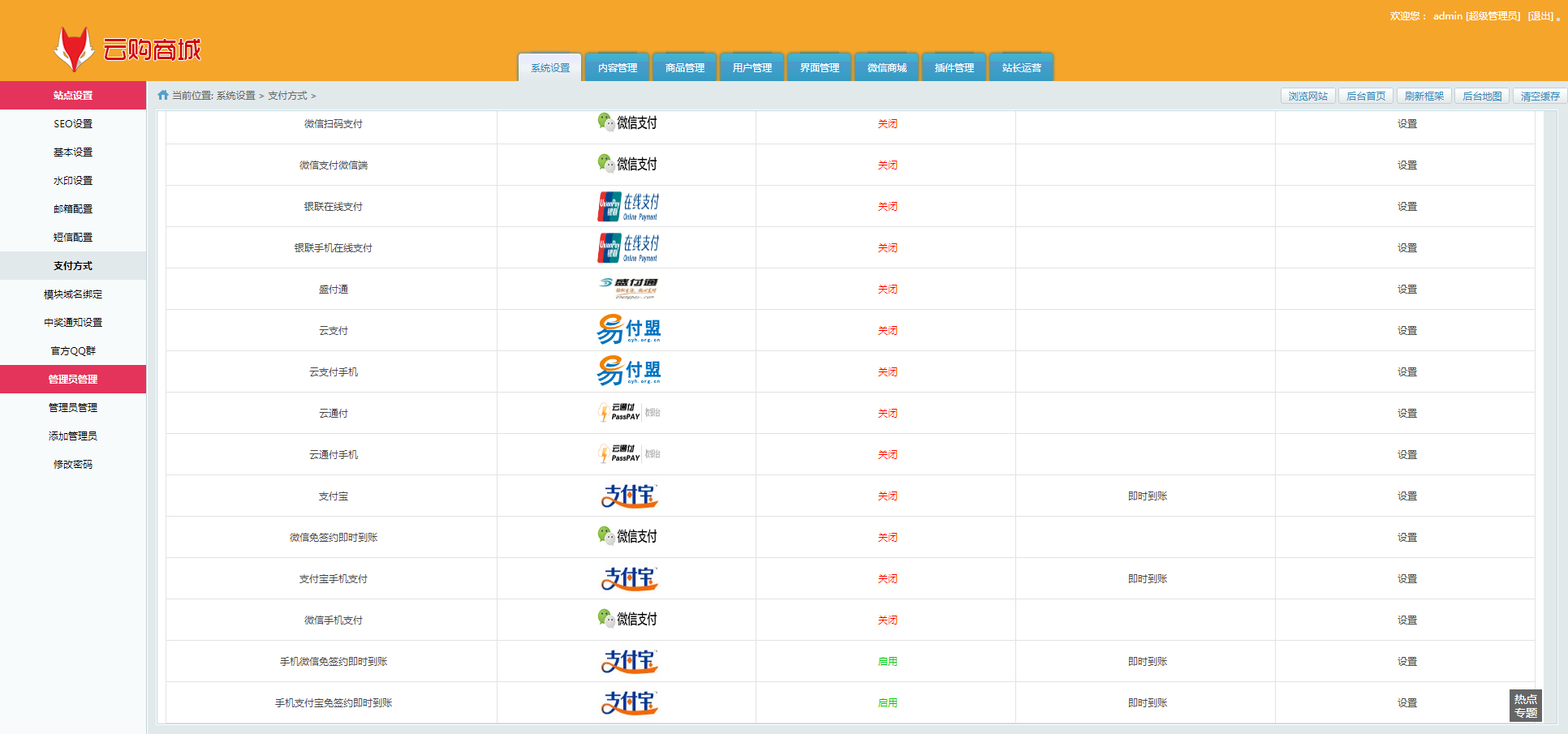Open the 商品管理 top navigation tab

click(x=684, y=68)
